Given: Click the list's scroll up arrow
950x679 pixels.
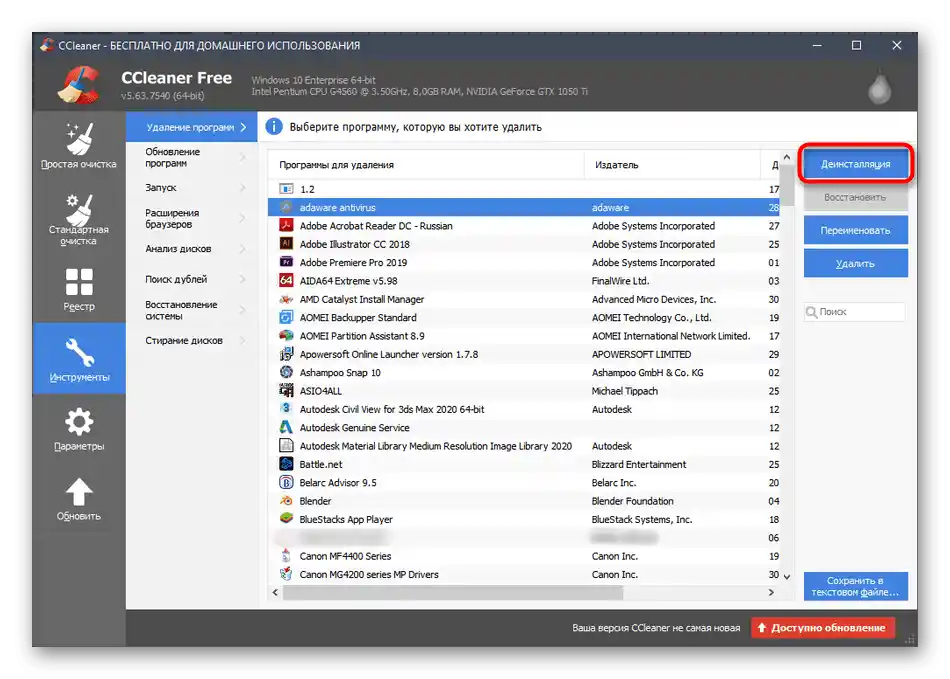Looking at the screenshot, I should point(786,157).
